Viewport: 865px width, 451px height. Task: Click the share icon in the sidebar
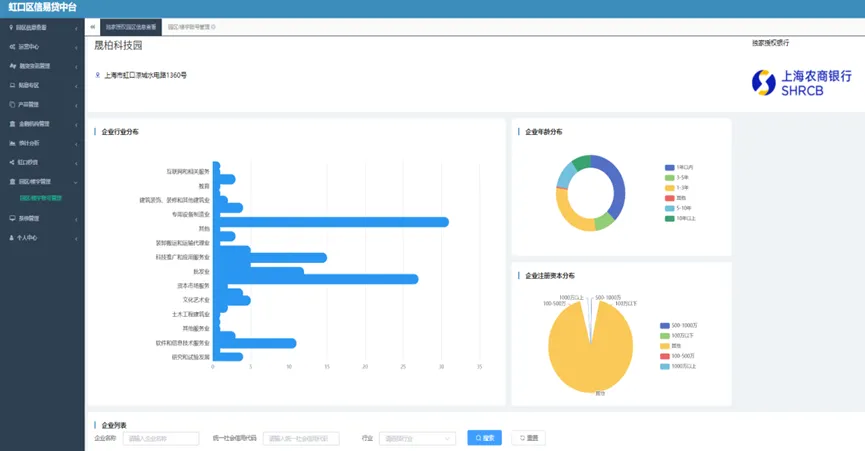click(x=12, y=162)
